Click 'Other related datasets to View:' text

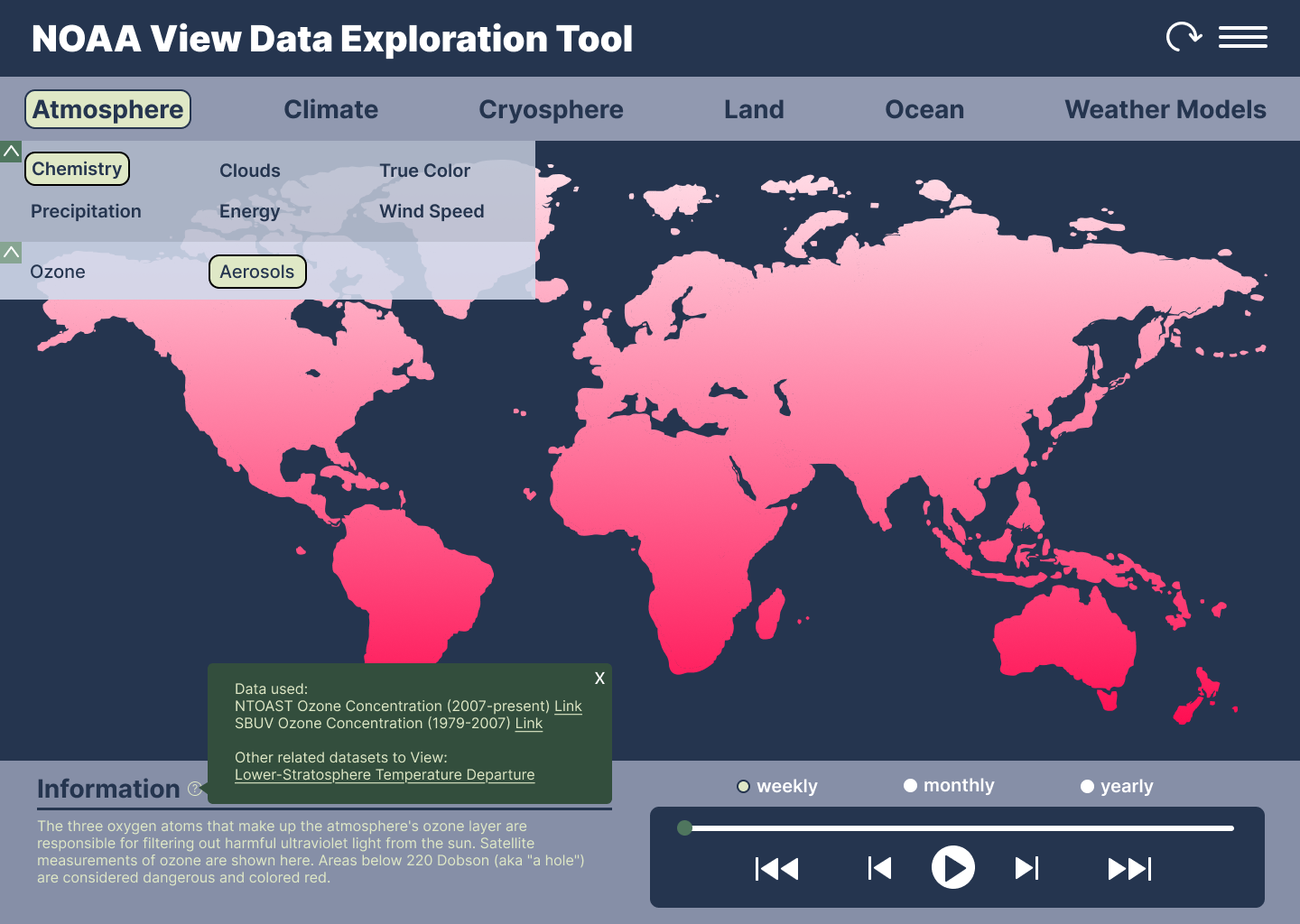point(341,757)
